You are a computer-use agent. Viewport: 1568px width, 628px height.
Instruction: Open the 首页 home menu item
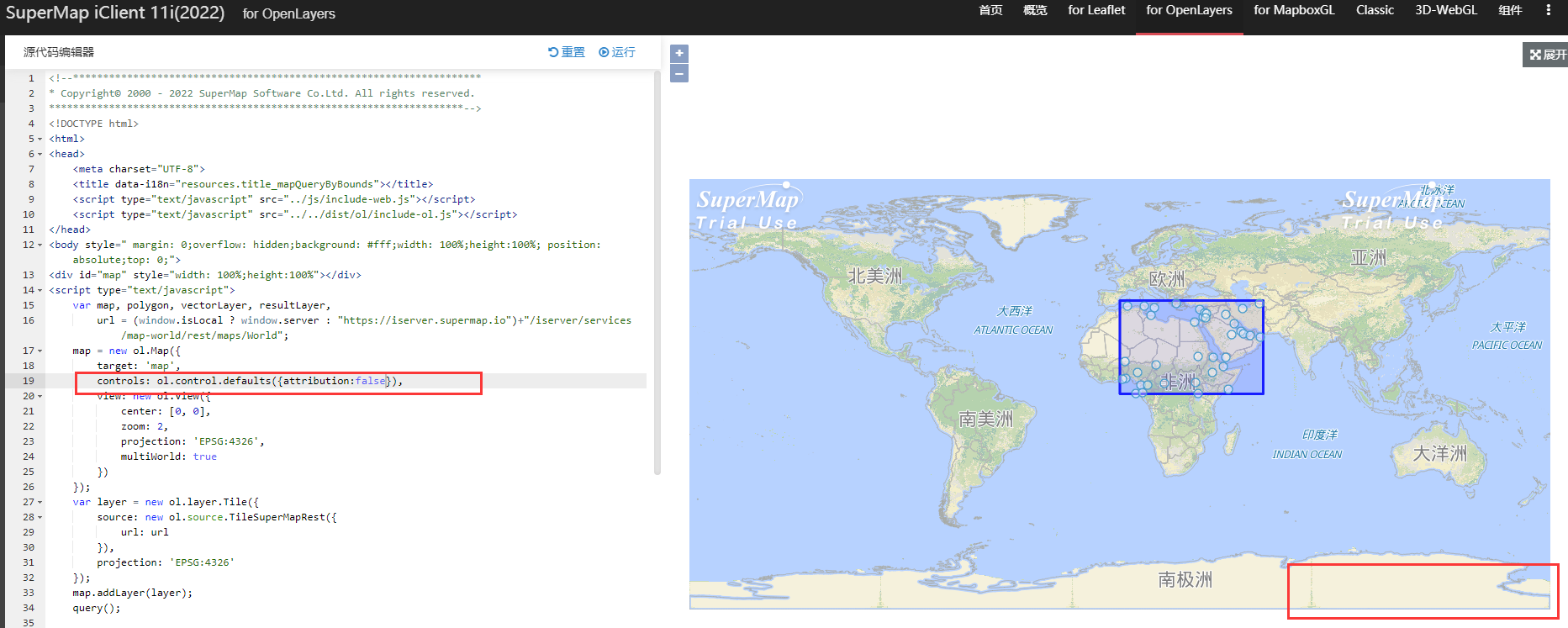[x=990, y=10]
